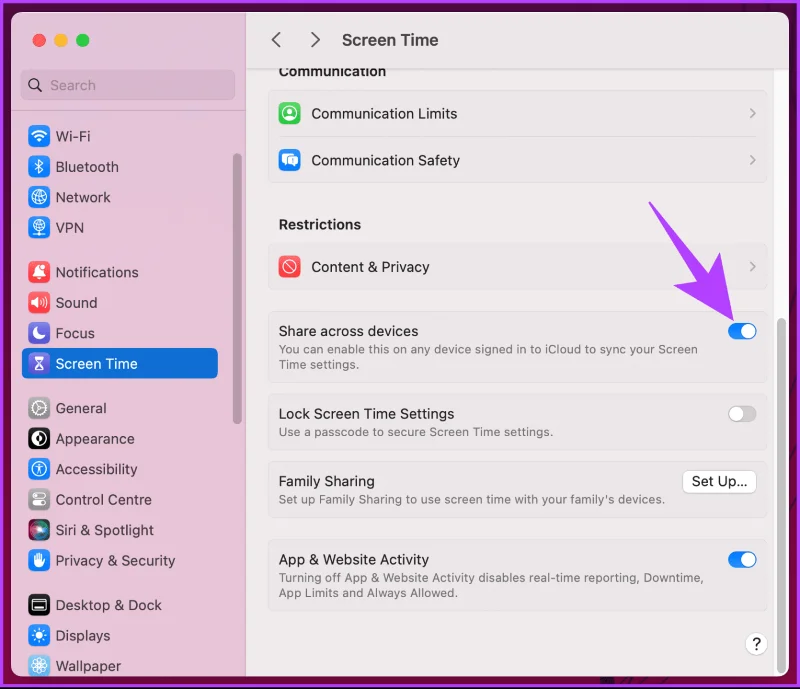Select Displays in the sidebar
The image size is (800, 689).
click(x=120, y=635)
